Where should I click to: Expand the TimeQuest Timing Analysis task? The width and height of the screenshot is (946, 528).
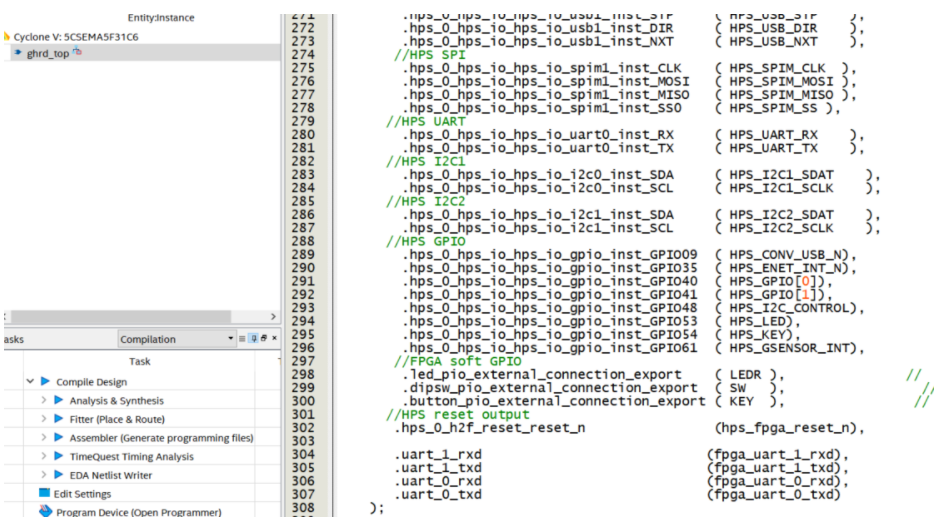click(x=43, y=456)
